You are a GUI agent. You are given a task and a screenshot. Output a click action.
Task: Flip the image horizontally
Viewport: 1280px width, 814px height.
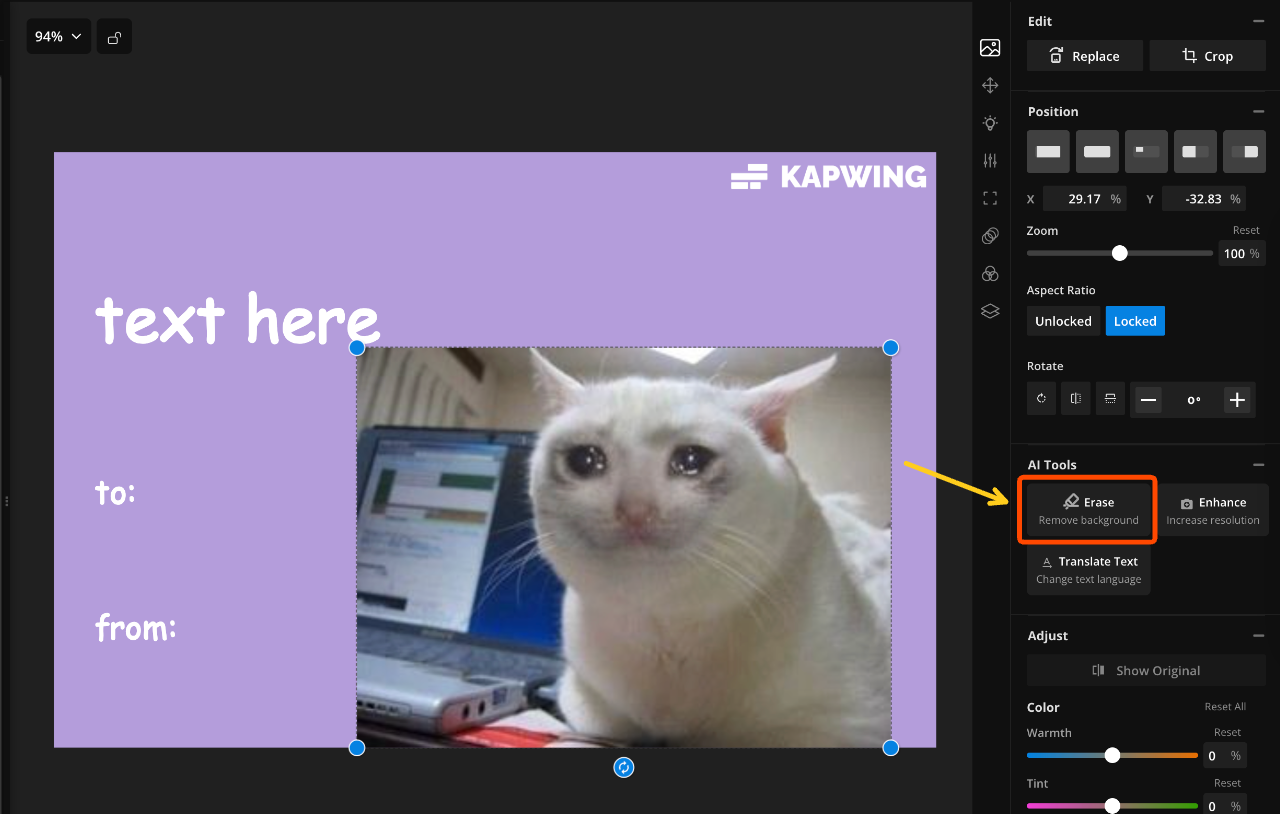(1075, 398)
